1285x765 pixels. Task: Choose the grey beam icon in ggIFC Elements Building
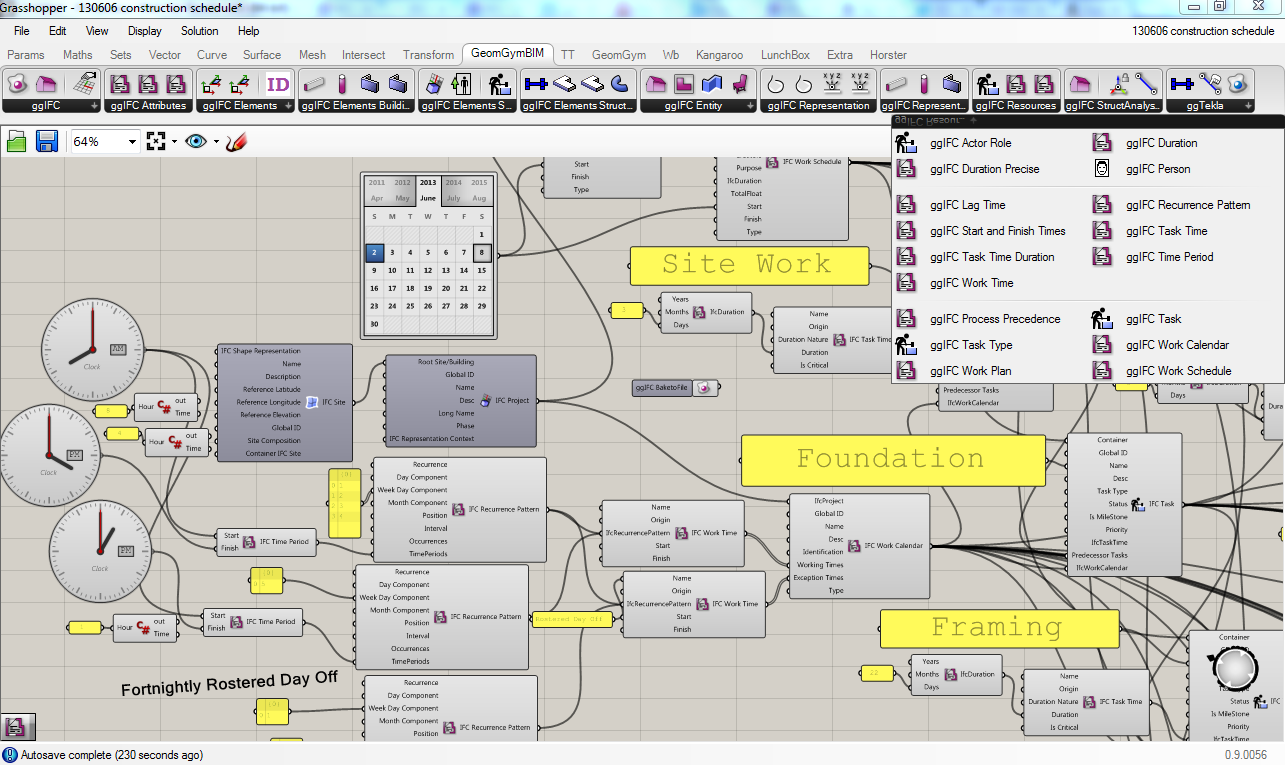pyautogui.click(x=314, y=84)
